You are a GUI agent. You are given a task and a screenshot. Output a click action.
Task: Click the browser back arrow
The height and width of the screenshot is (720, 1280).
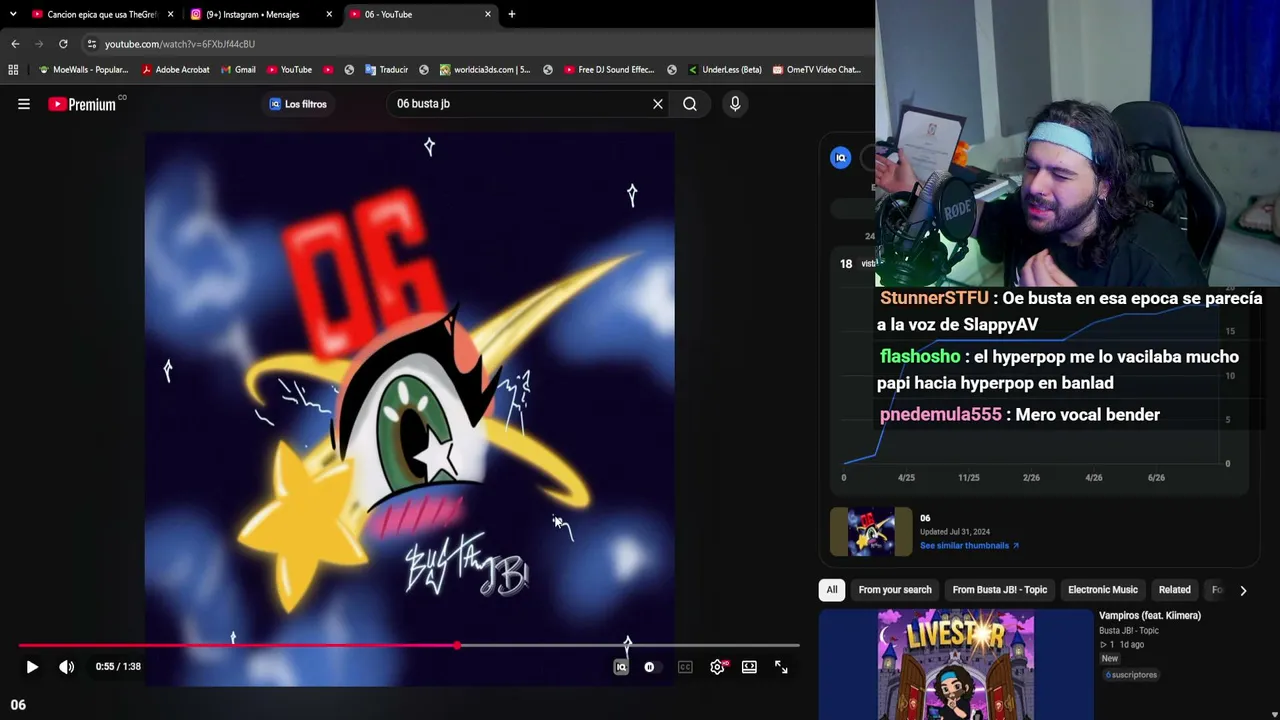click(15, 44)
